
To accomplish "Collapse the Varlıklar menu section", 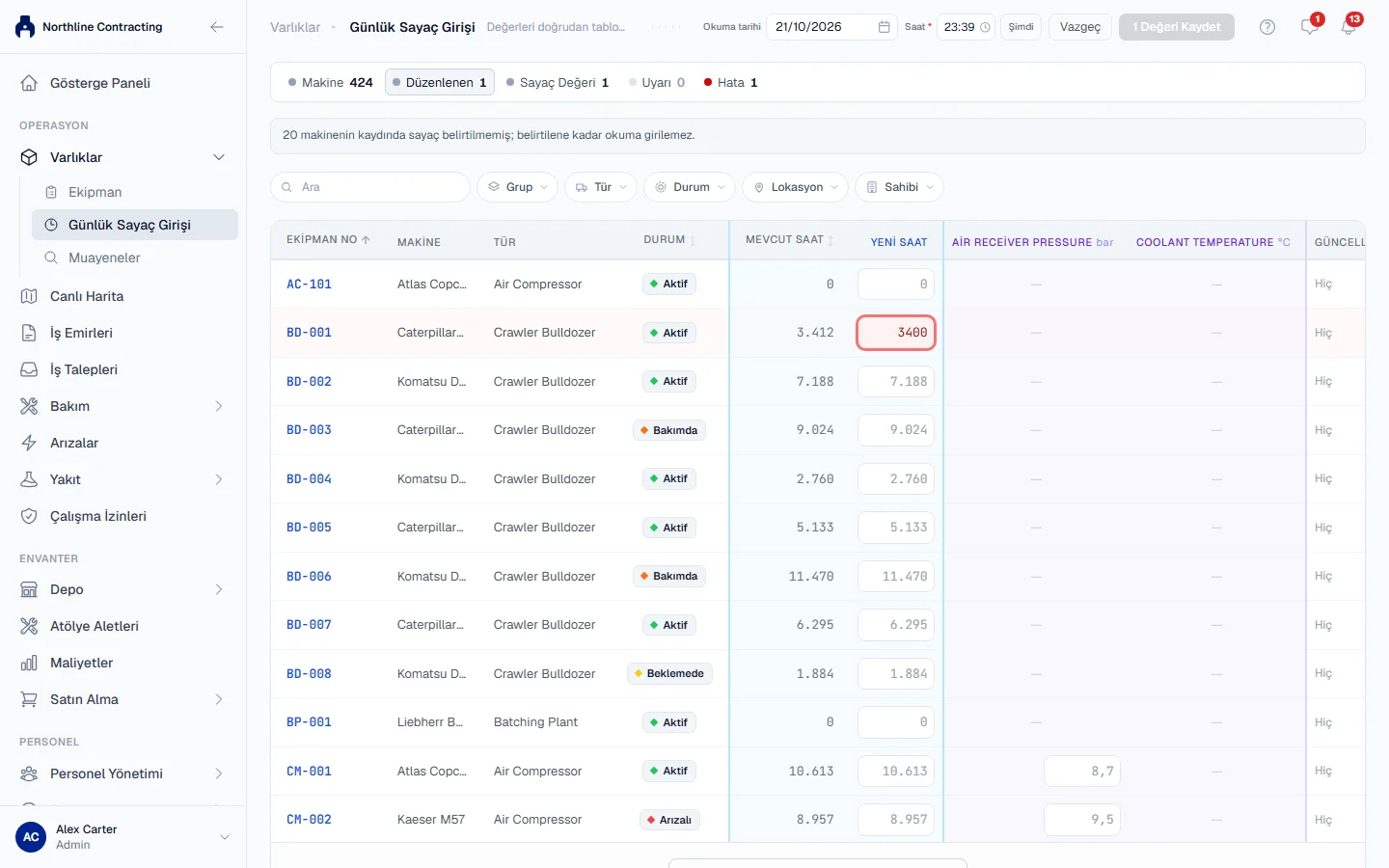I will click(219, 157).
